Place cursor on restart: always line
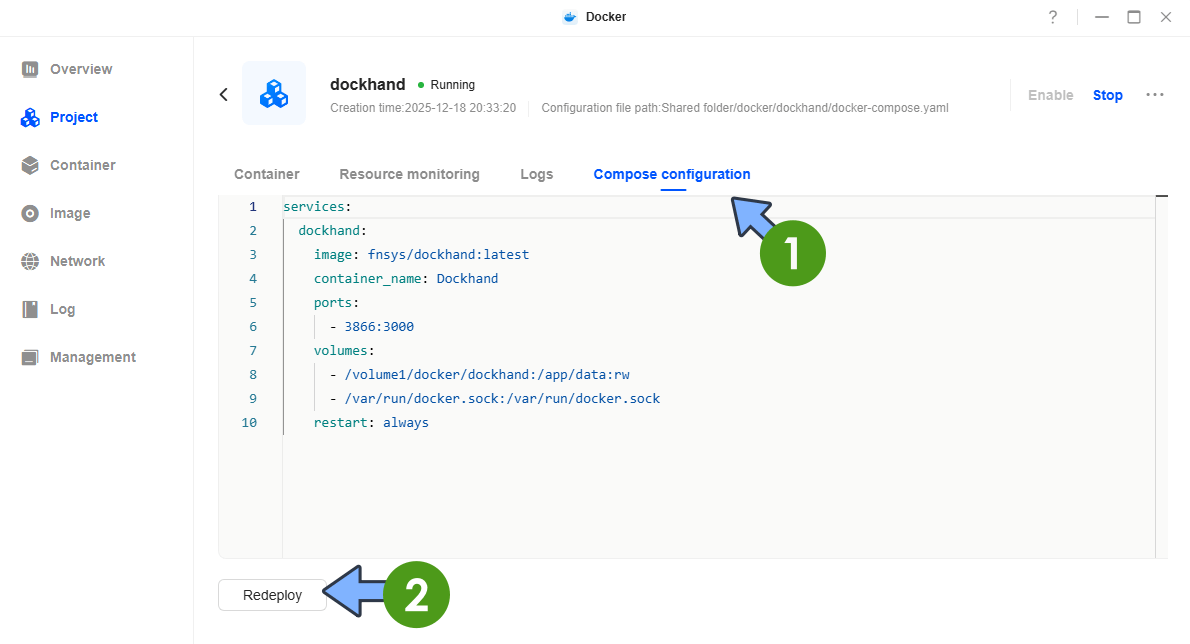Screen dimensions: 1190x644 (371, 423)
